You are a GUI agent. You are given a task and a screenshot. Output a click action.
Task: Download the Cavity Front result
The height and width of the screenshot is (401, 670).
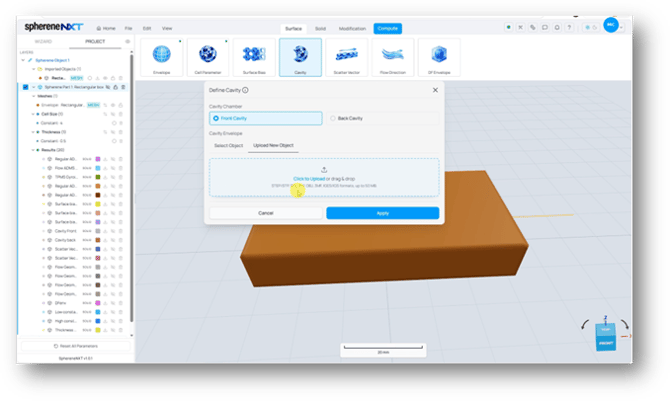106,231
